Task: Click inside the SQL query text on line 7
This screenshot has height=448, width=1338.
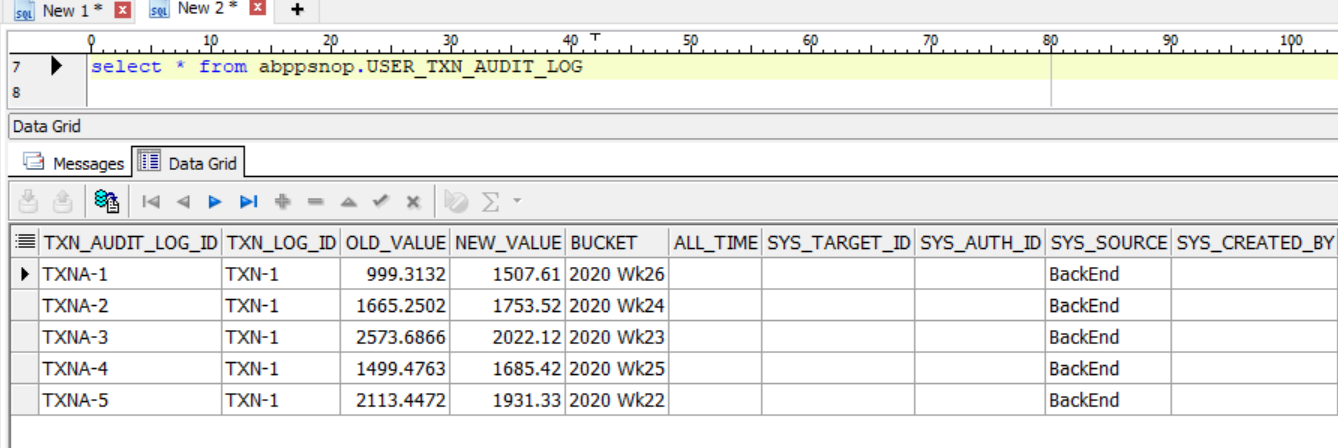Action: tap(336, 67)
